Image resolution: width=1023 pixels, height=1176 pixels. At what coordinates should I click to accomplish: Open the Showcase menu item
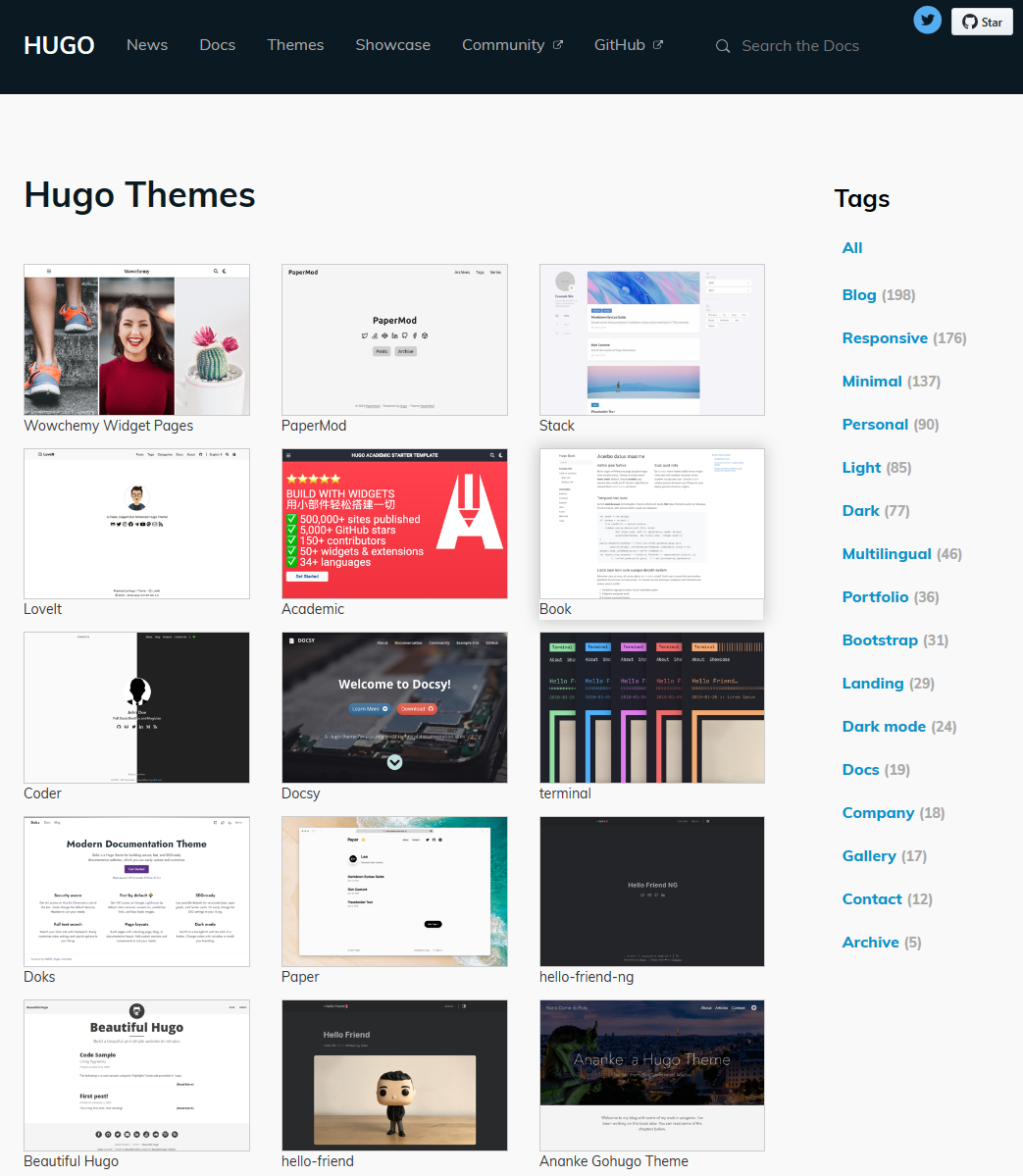tap(393, 45)
